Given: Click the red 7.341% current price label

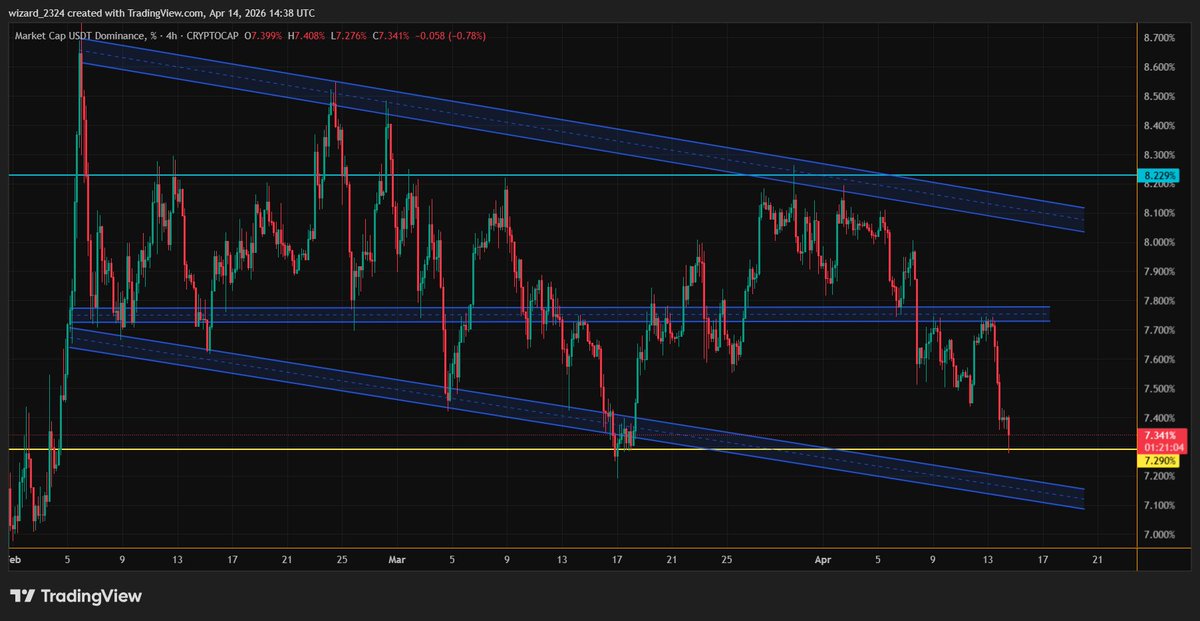Looking at the screenshot, I should (x=1158, y=436).
